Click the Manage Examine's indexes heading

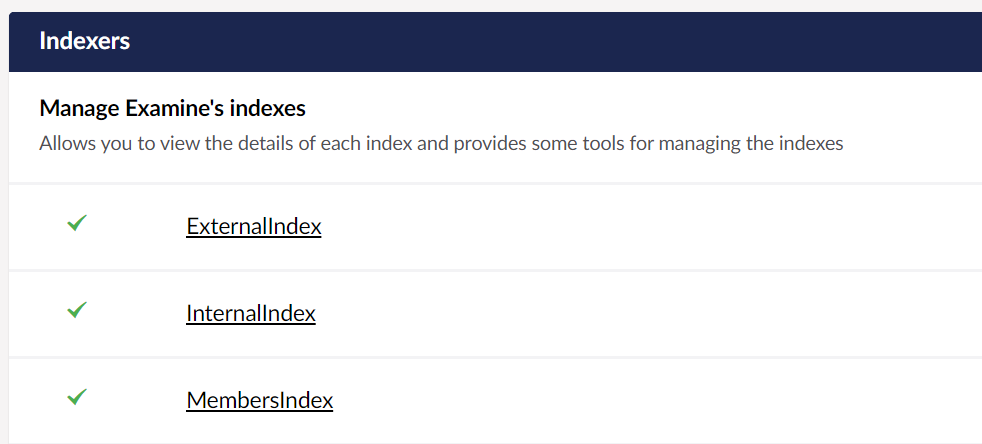pos(172,108)
